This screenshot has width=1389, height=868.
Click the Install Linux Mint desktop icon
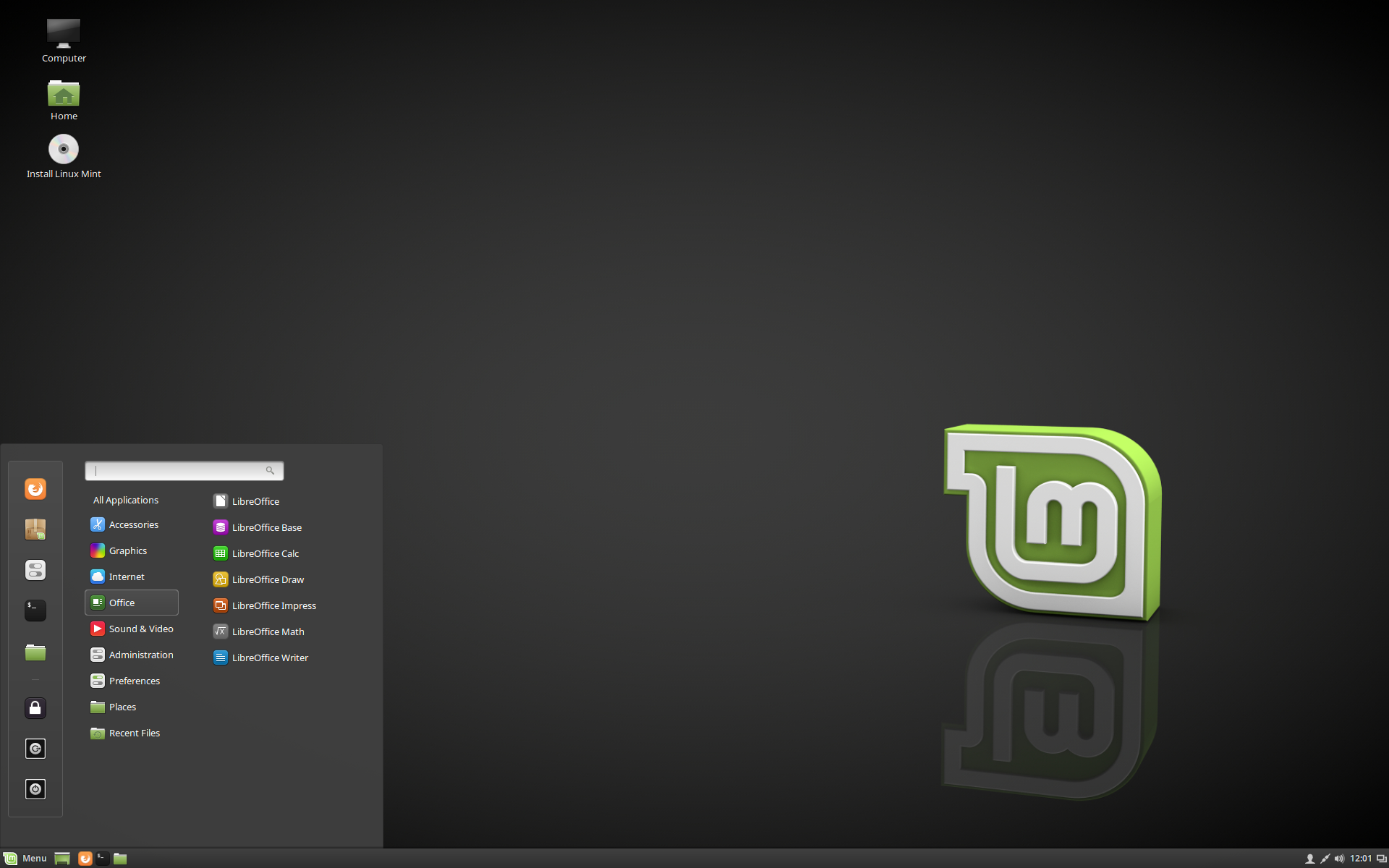pyautogui.click(x=62, y=148)
